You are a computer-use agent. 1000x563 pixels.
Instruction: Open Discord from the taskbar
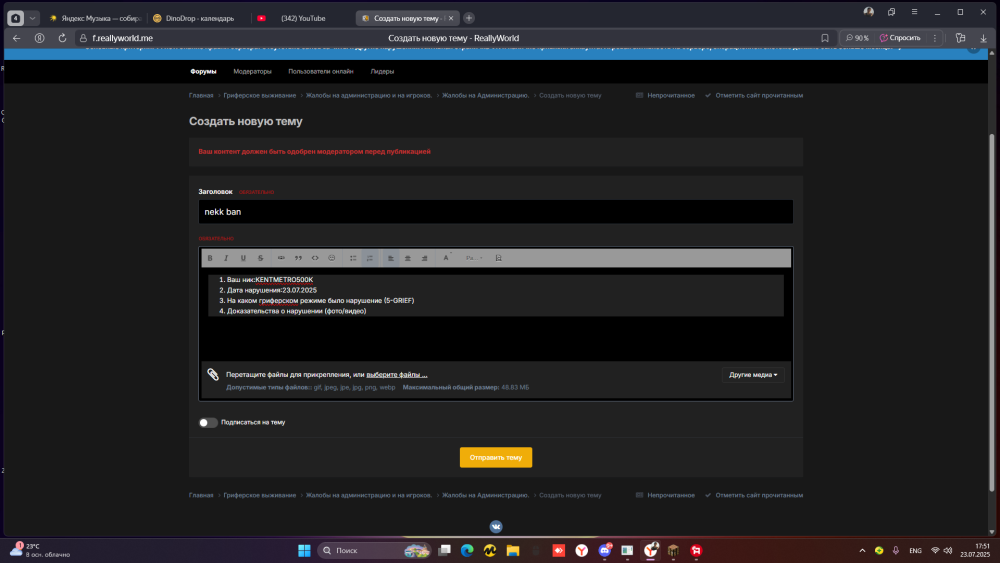pos(605,550)
